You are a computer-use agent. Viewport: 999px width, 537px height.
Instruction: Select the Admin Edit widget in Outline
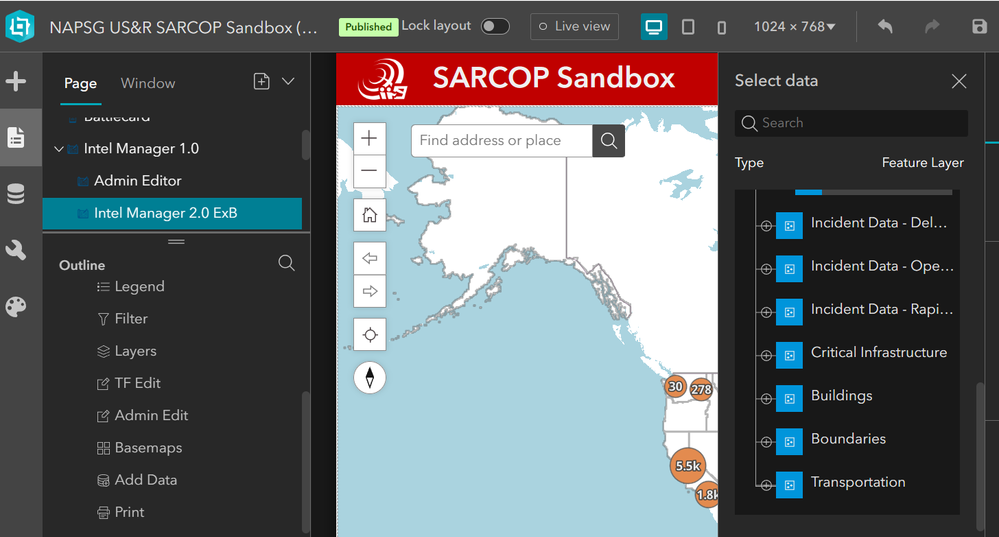click(142, 415)
